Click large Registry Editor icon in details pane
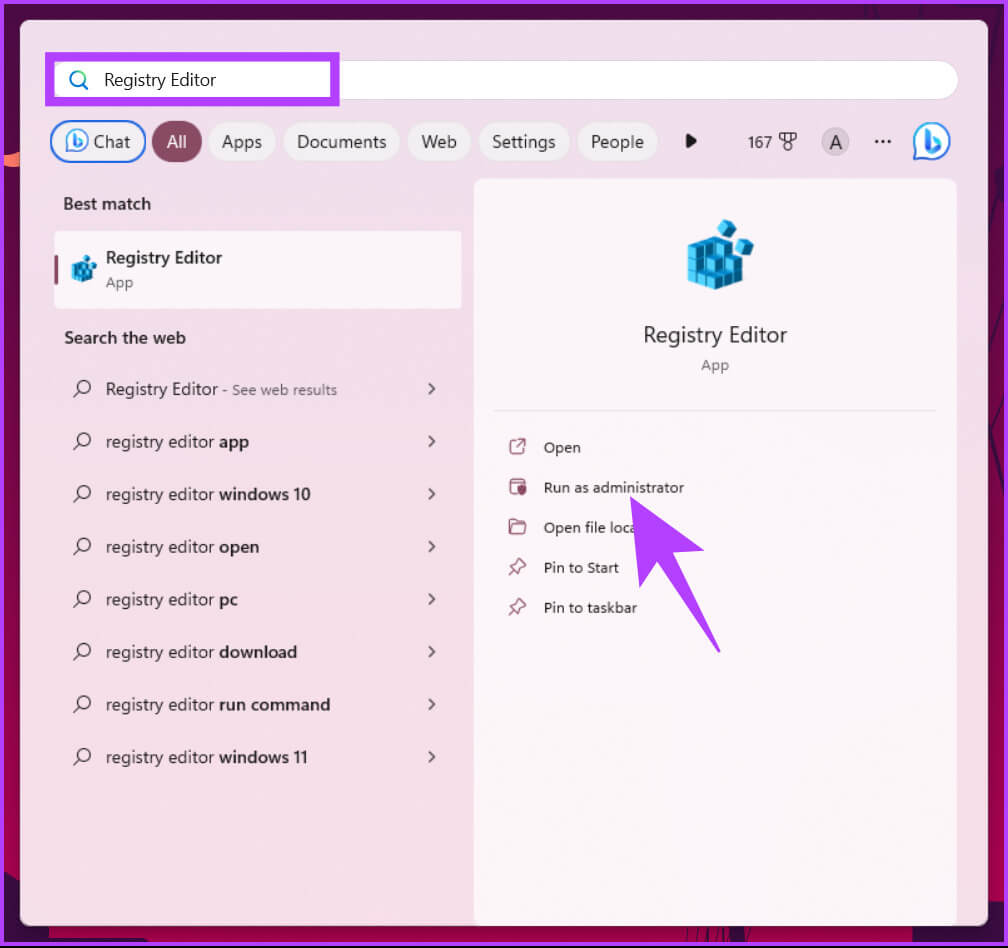 pyautogui.click(x=719, y=255)
